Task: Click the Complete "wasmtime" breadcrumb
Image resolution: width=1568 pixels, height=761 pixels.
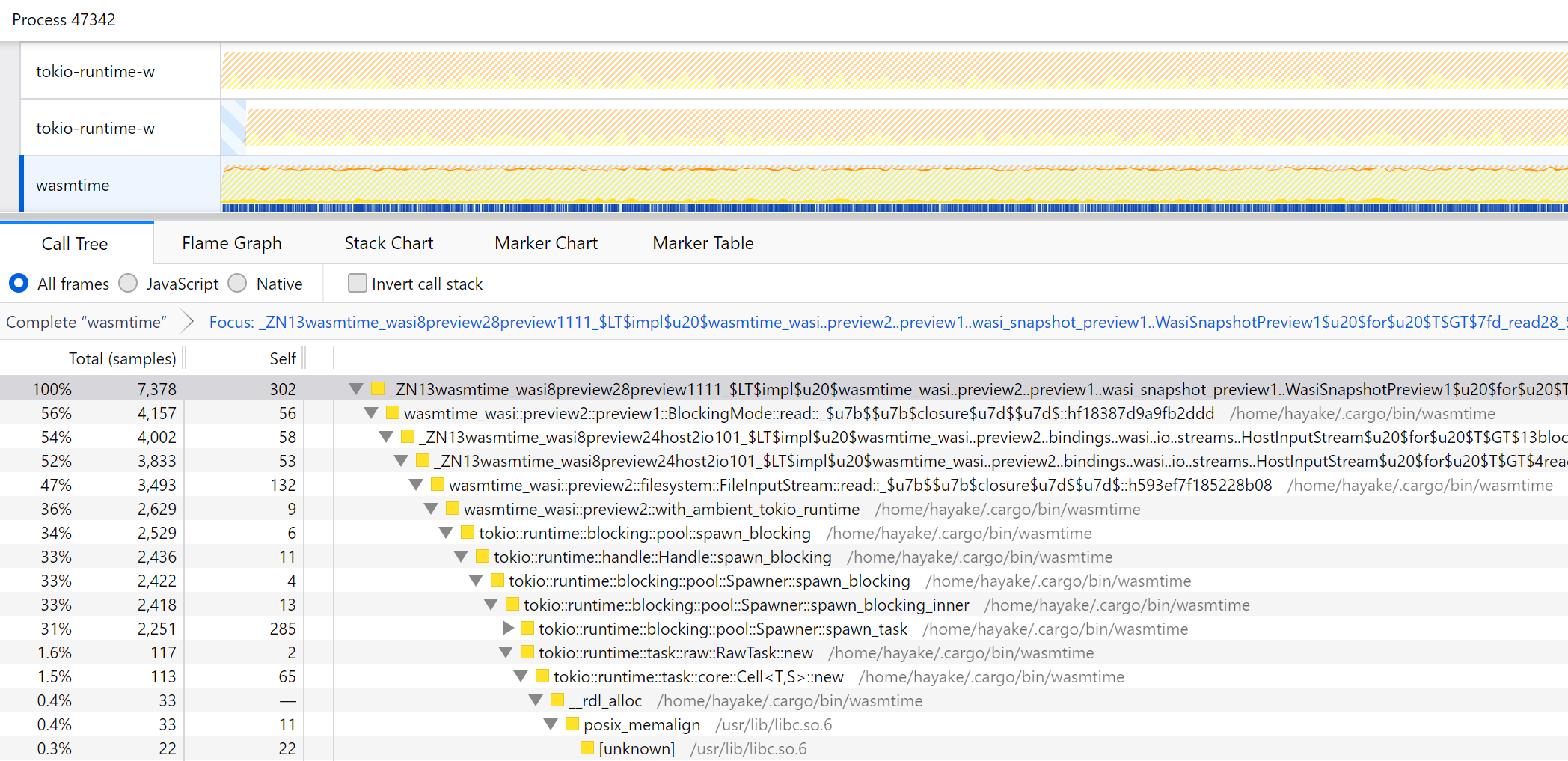Action: (86, 322)
